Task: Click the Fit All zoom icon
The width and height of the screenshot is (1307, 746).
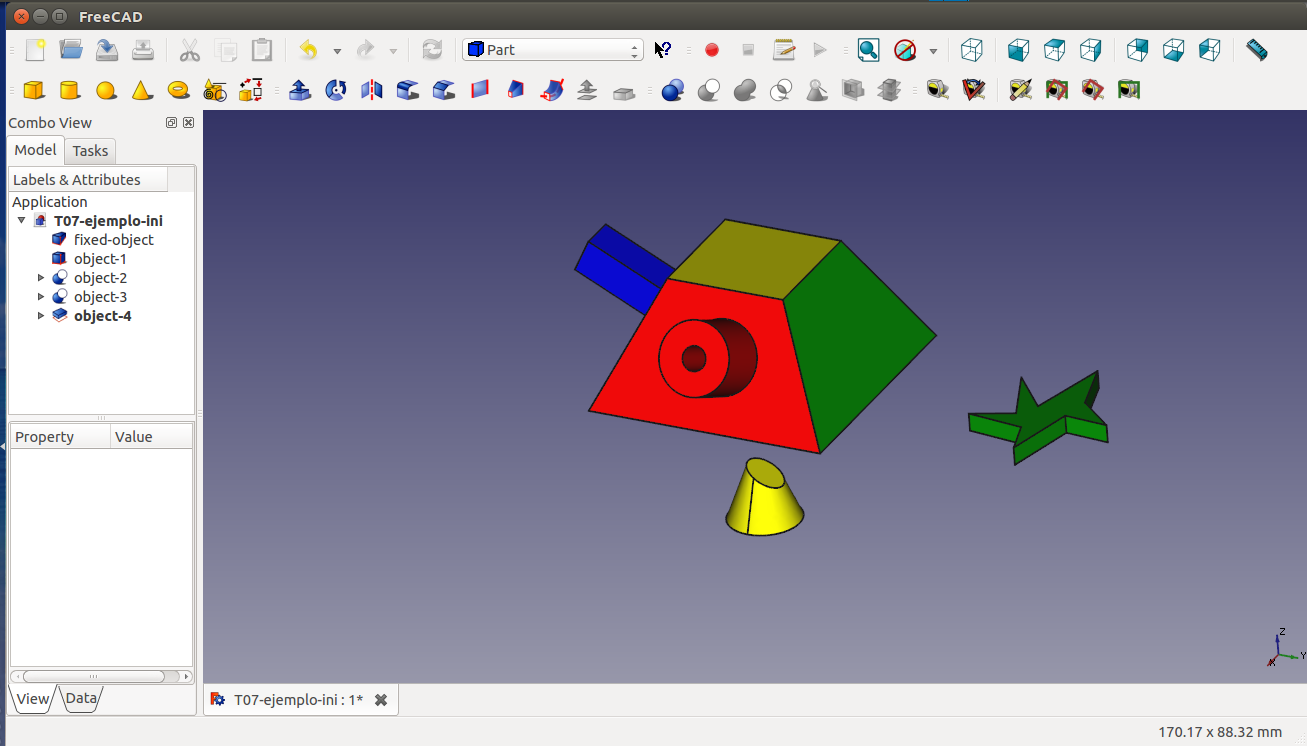Action: click(868, 50)
